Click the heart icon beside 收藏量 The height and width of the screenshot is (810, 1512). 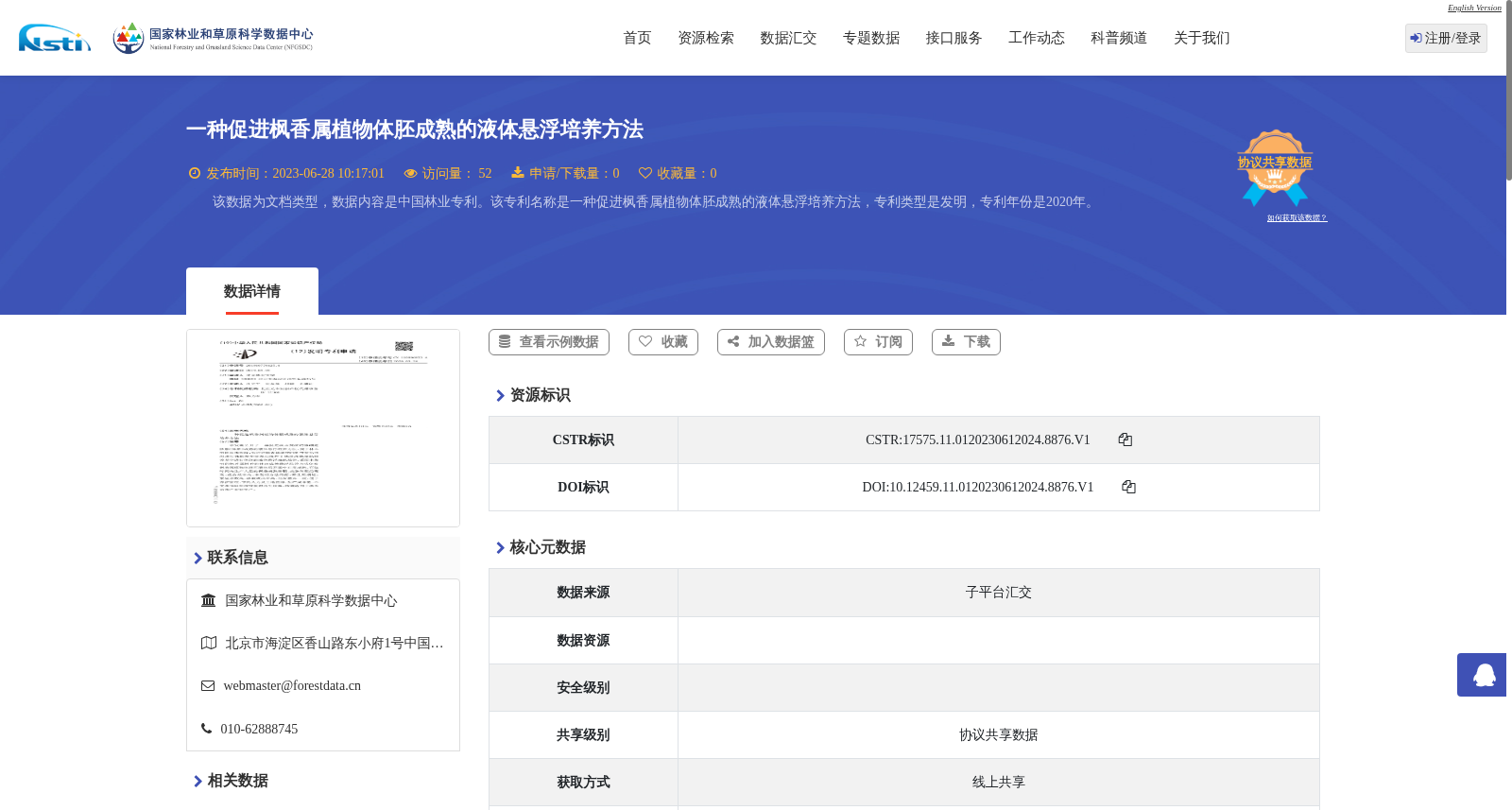(645, 173)
